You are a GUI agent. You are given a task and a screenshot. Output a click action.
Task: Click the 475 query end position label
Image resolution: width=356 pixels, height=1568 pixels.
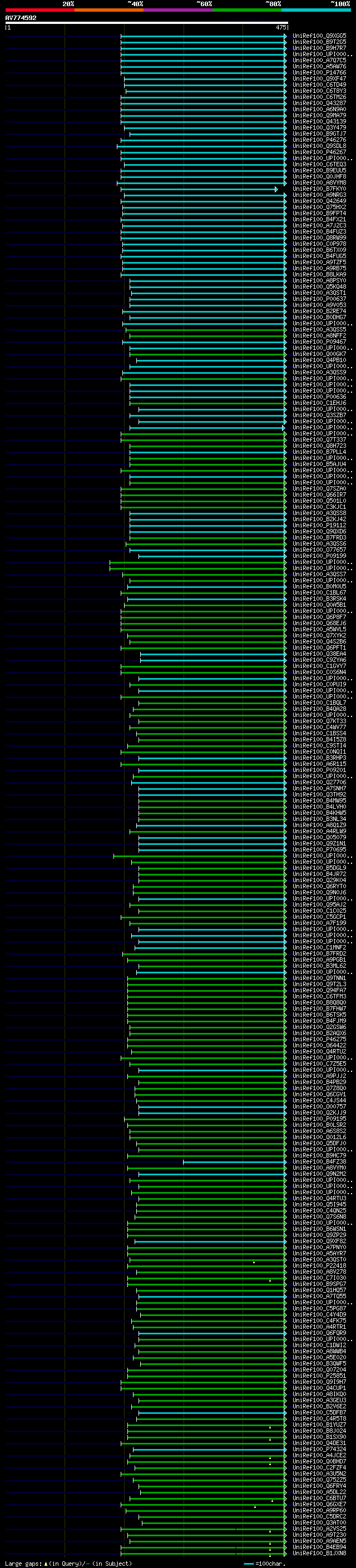pos(281,27)
